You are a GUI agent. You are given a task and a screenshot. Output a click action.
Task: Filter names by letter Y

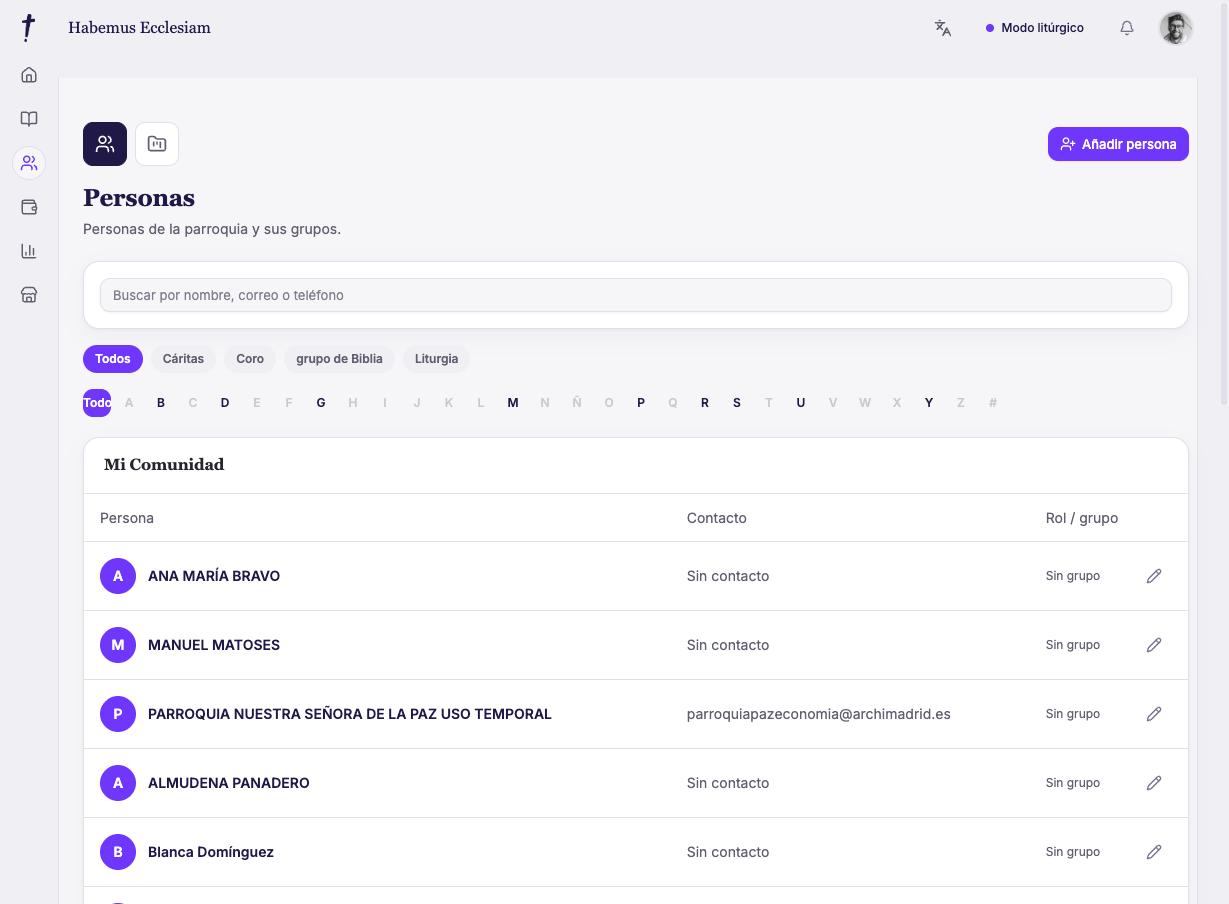(x=929, y=403)
